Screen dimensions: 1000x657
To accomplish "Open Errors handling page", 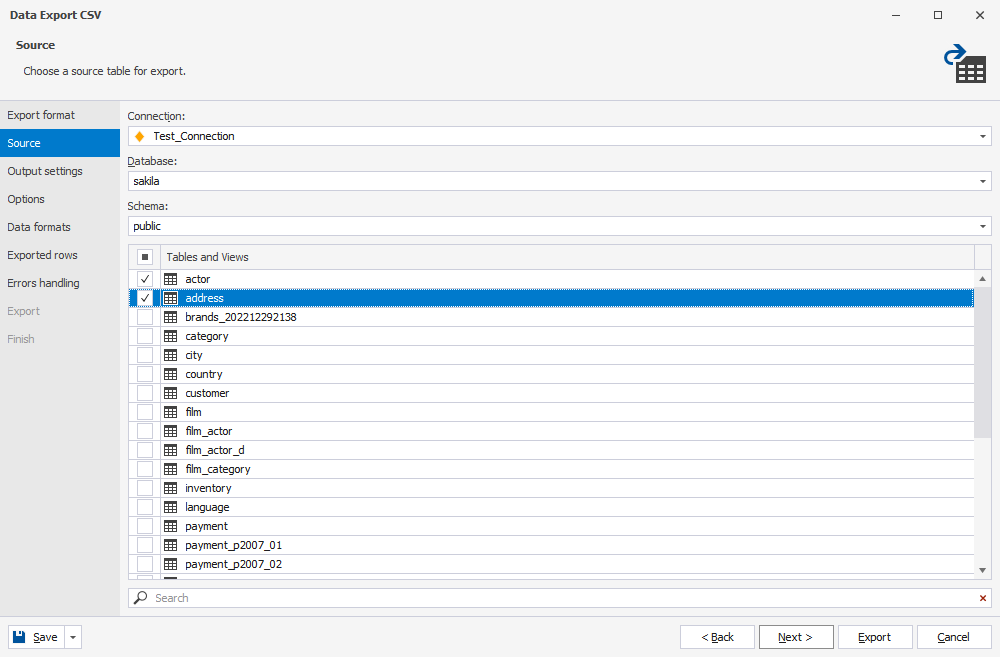I will [60, 283].
